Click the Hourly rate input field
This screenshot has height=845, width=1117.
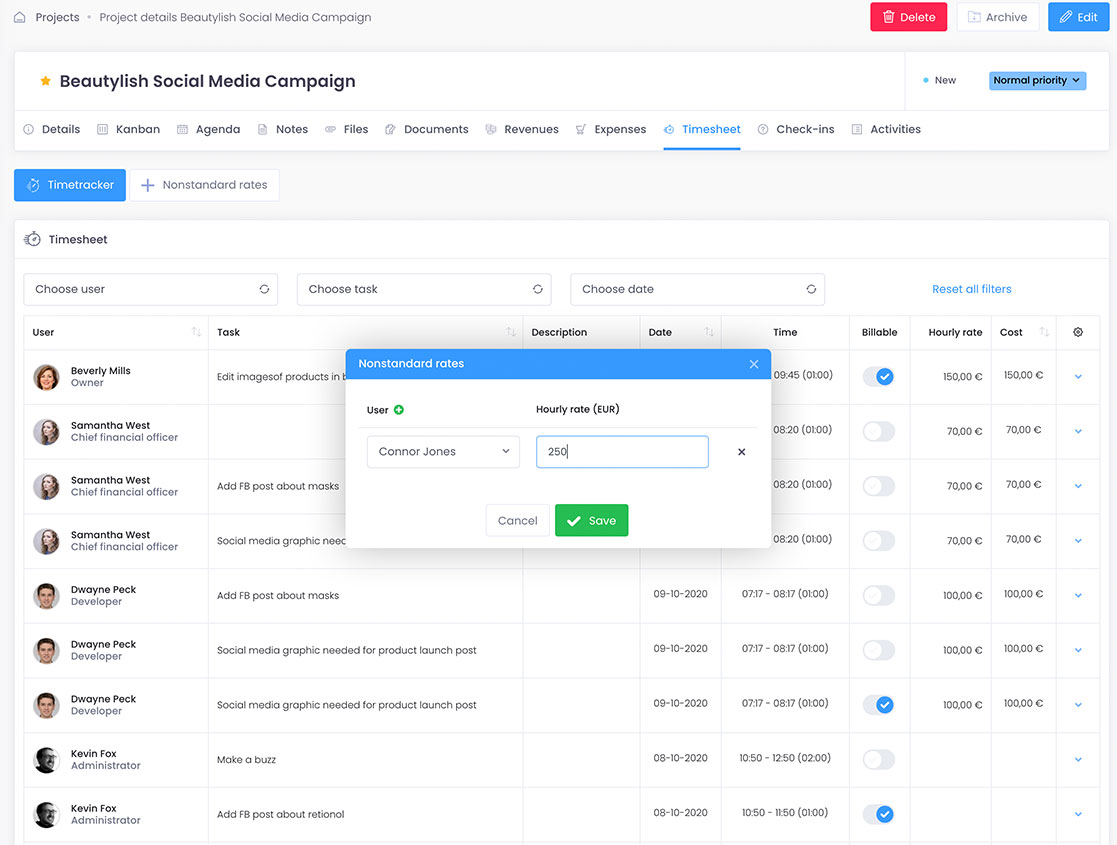coord(622,452)
